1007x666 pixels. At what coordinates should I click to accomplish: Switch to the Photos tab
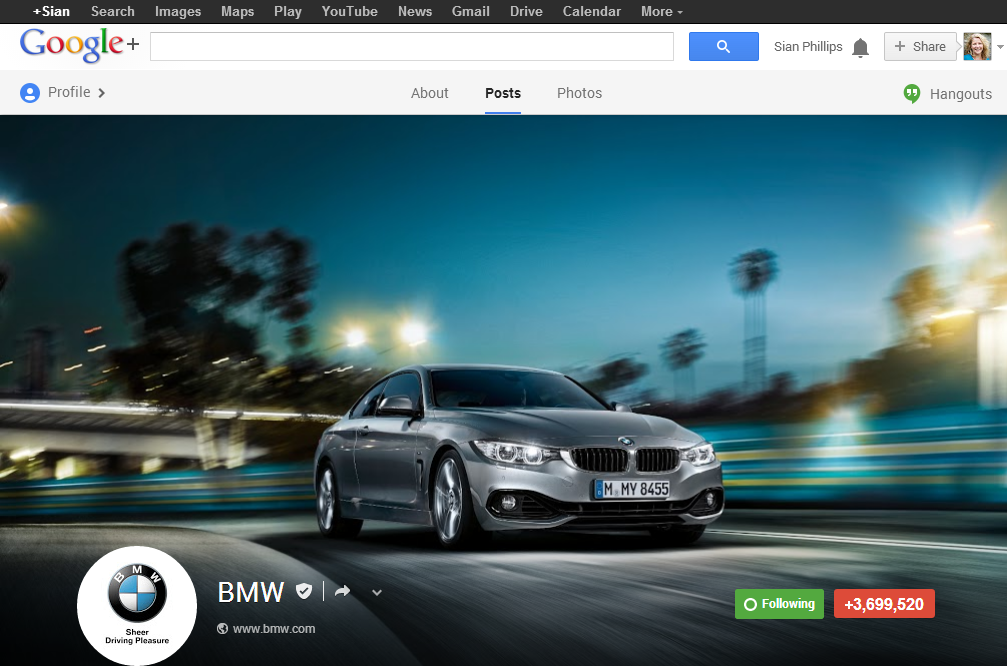click(x=579, y=92)
